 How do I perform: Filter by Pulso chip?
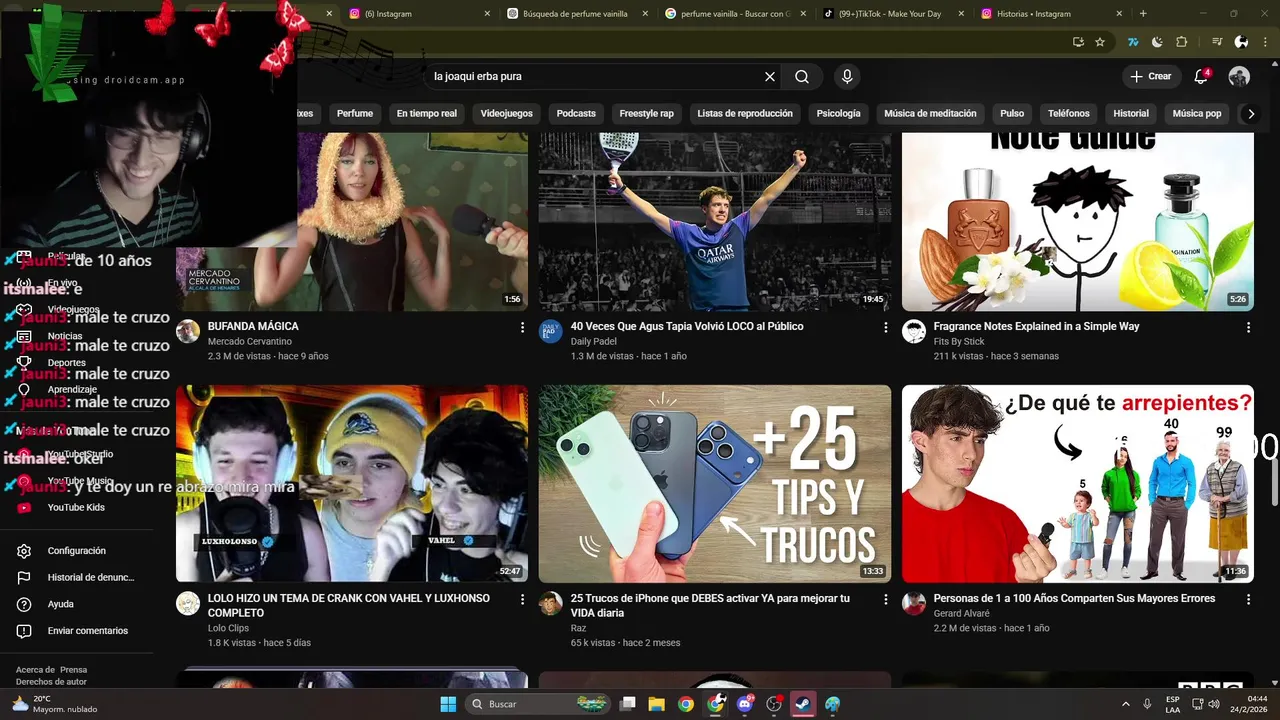coord(1012,113)
